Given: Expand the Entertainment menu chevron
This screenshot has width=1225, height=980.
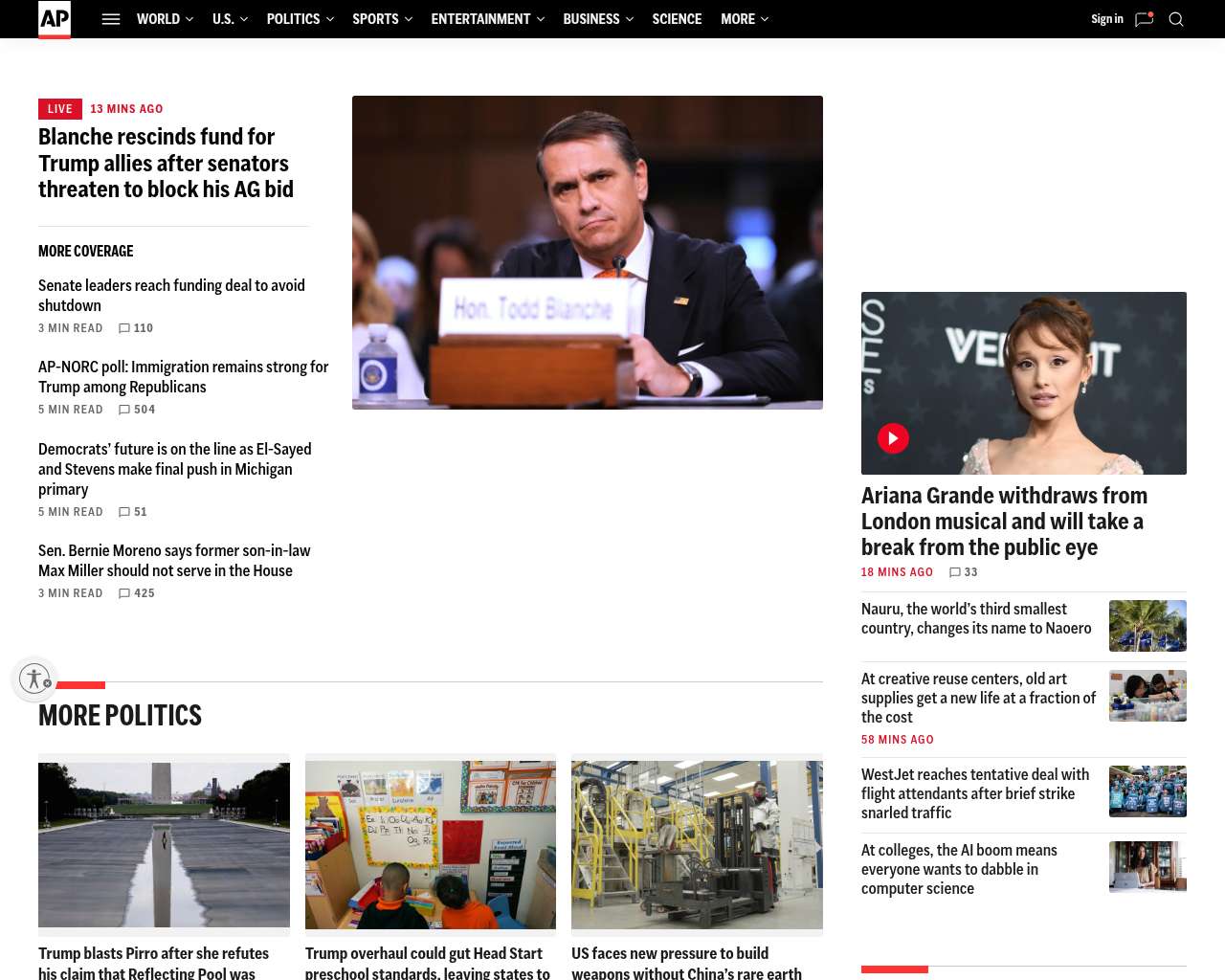Looking at the screenshot, I should (x=540, y=19).
